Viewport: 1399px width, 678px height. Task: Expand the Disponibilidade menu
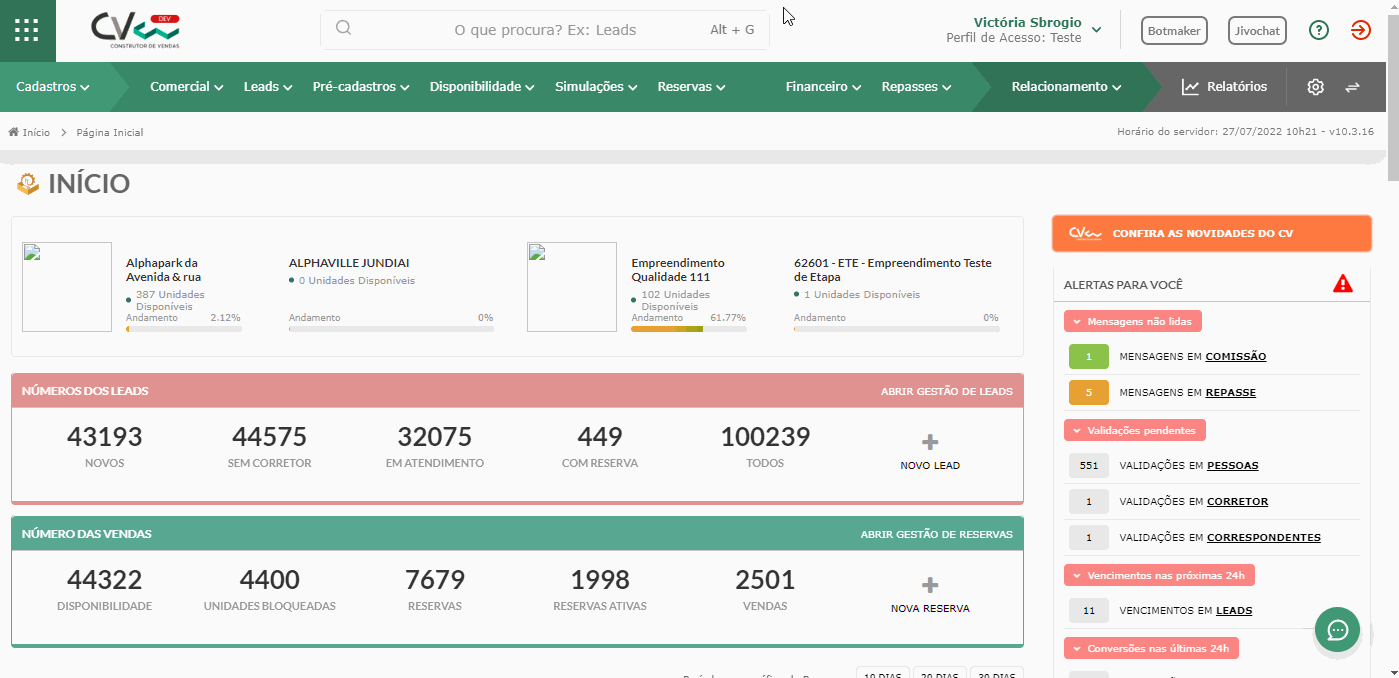pos(482,87)
